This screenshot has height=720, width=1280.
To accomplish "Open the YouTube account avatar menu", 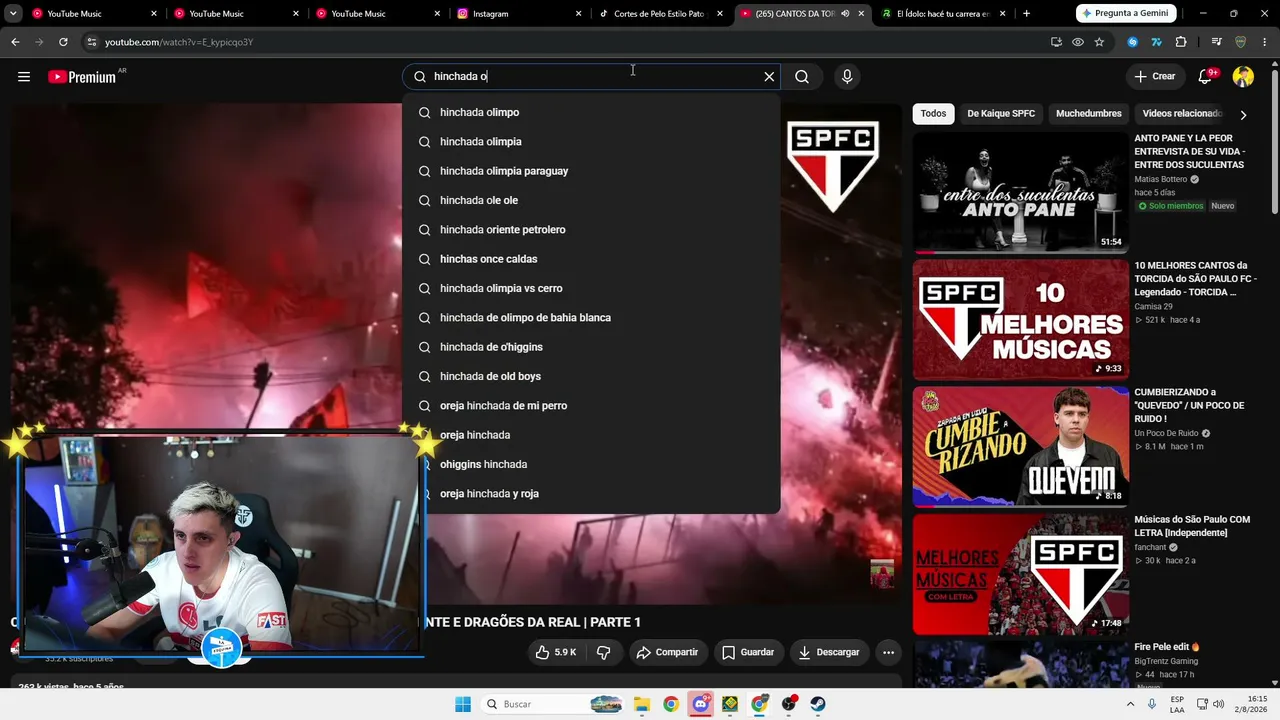I will tap(1243, 77).
